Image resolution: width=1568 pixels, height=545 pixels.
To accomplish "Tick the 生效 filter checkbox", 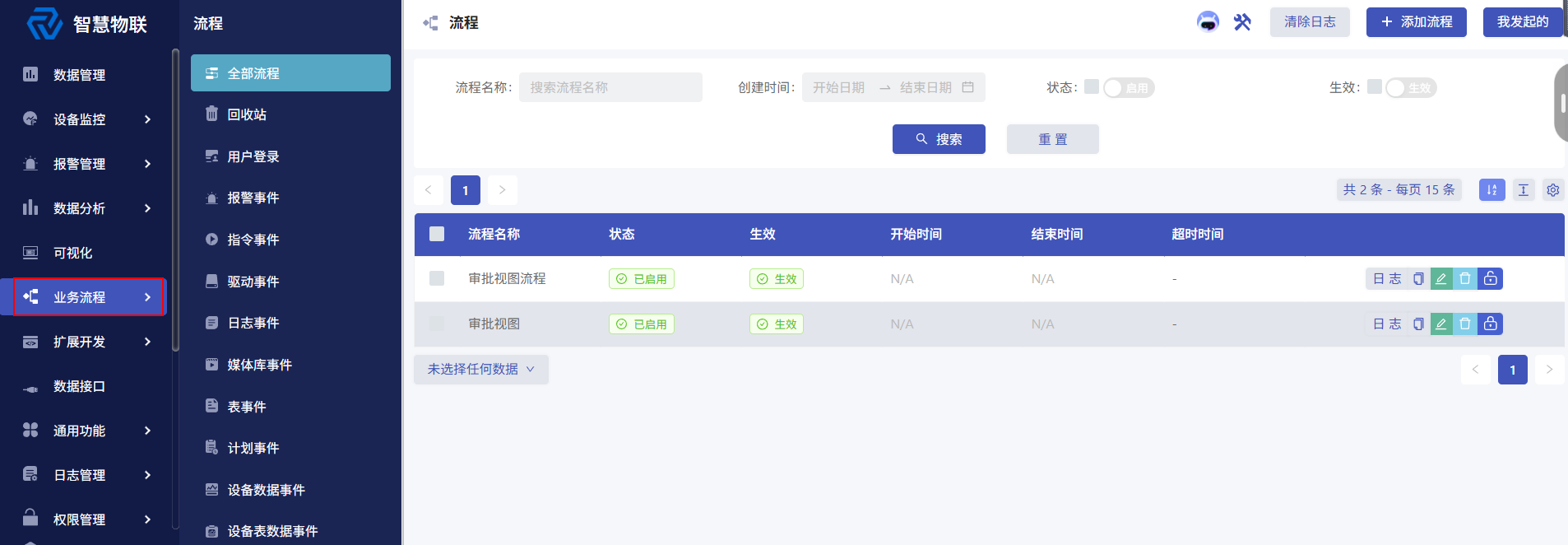I will pos(1375,86).
